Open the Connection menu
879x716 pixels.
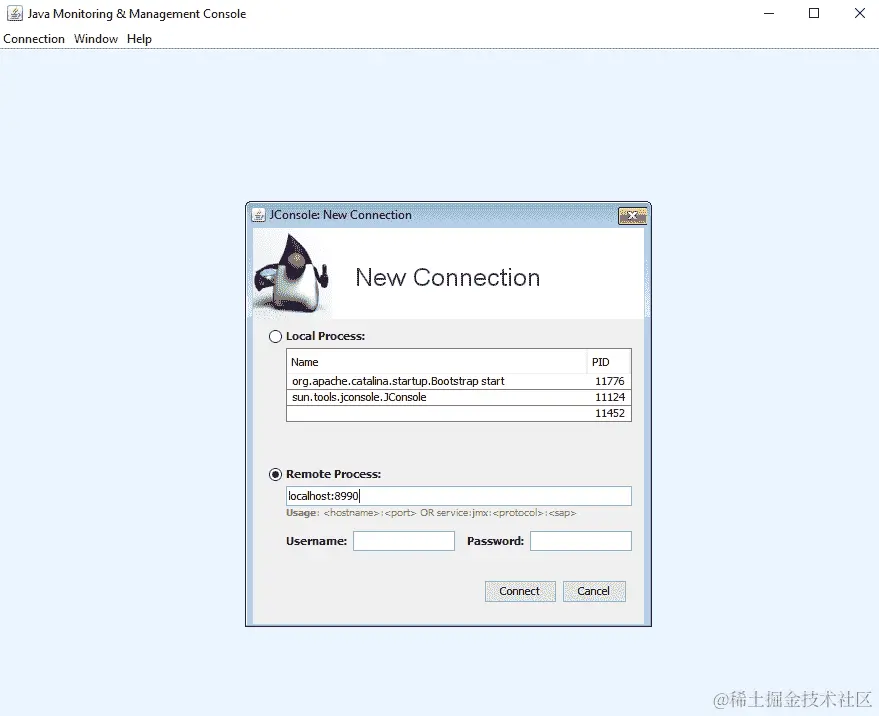click(x=34, y=39)
